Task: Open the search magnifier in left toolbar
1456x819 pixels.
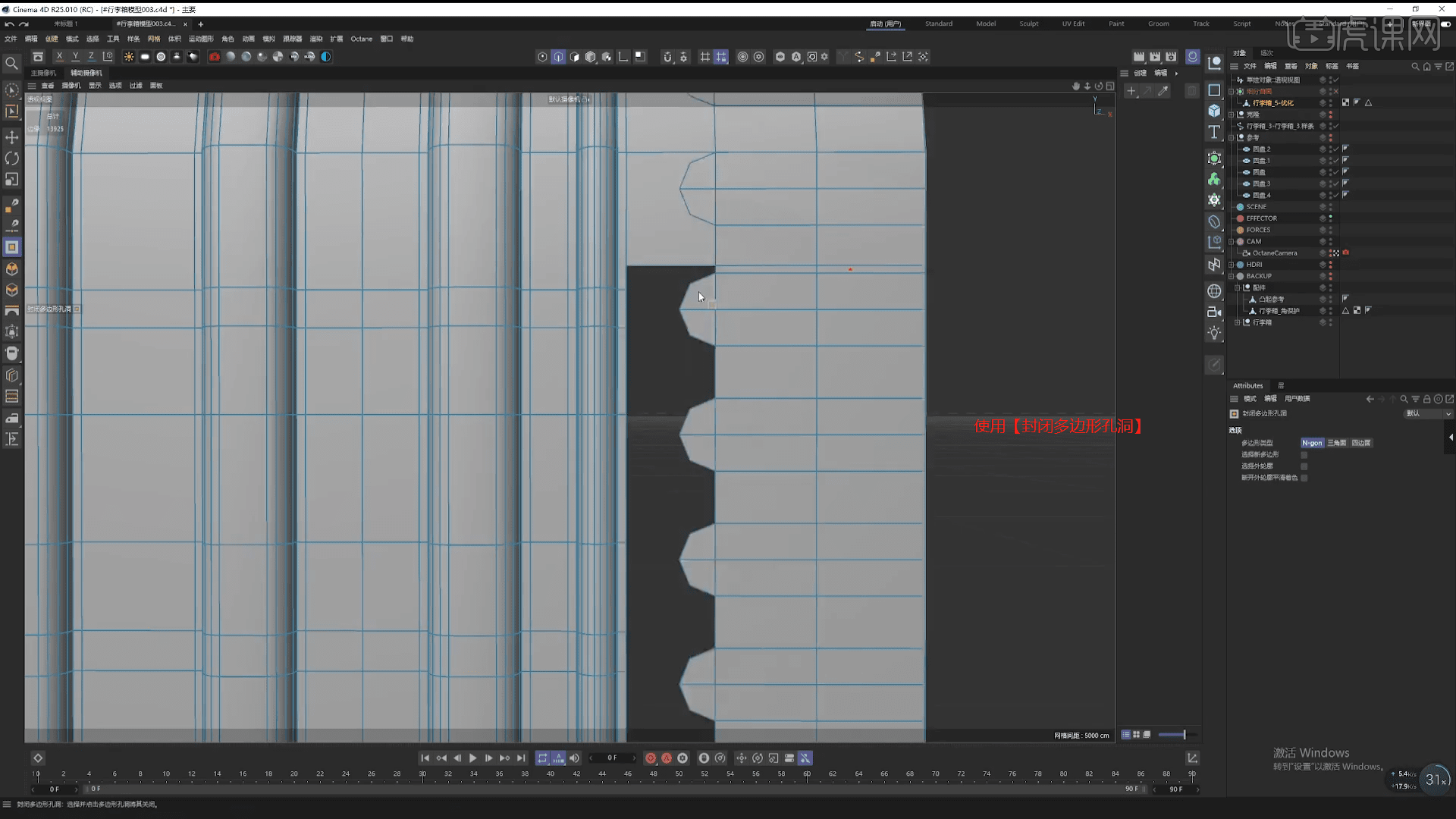Action: click(11, 64)
